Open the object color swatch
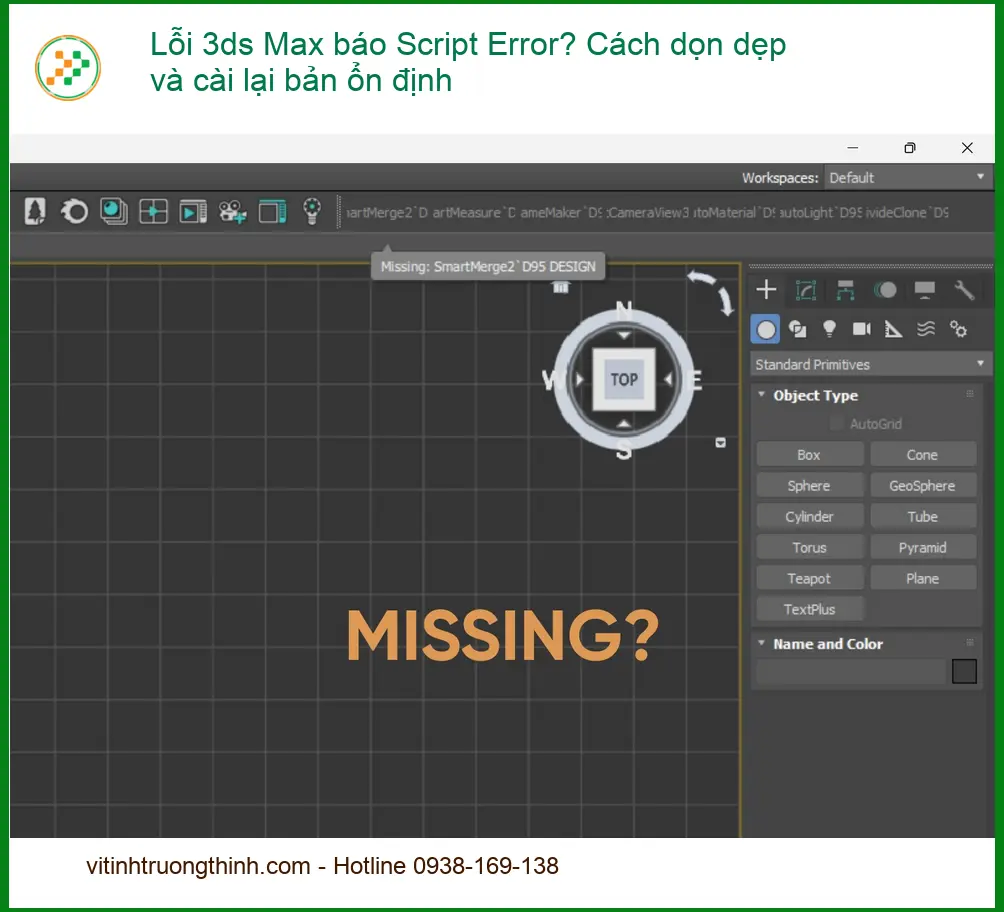This screenshot has height=912, width=1004. tap(964, 671)
